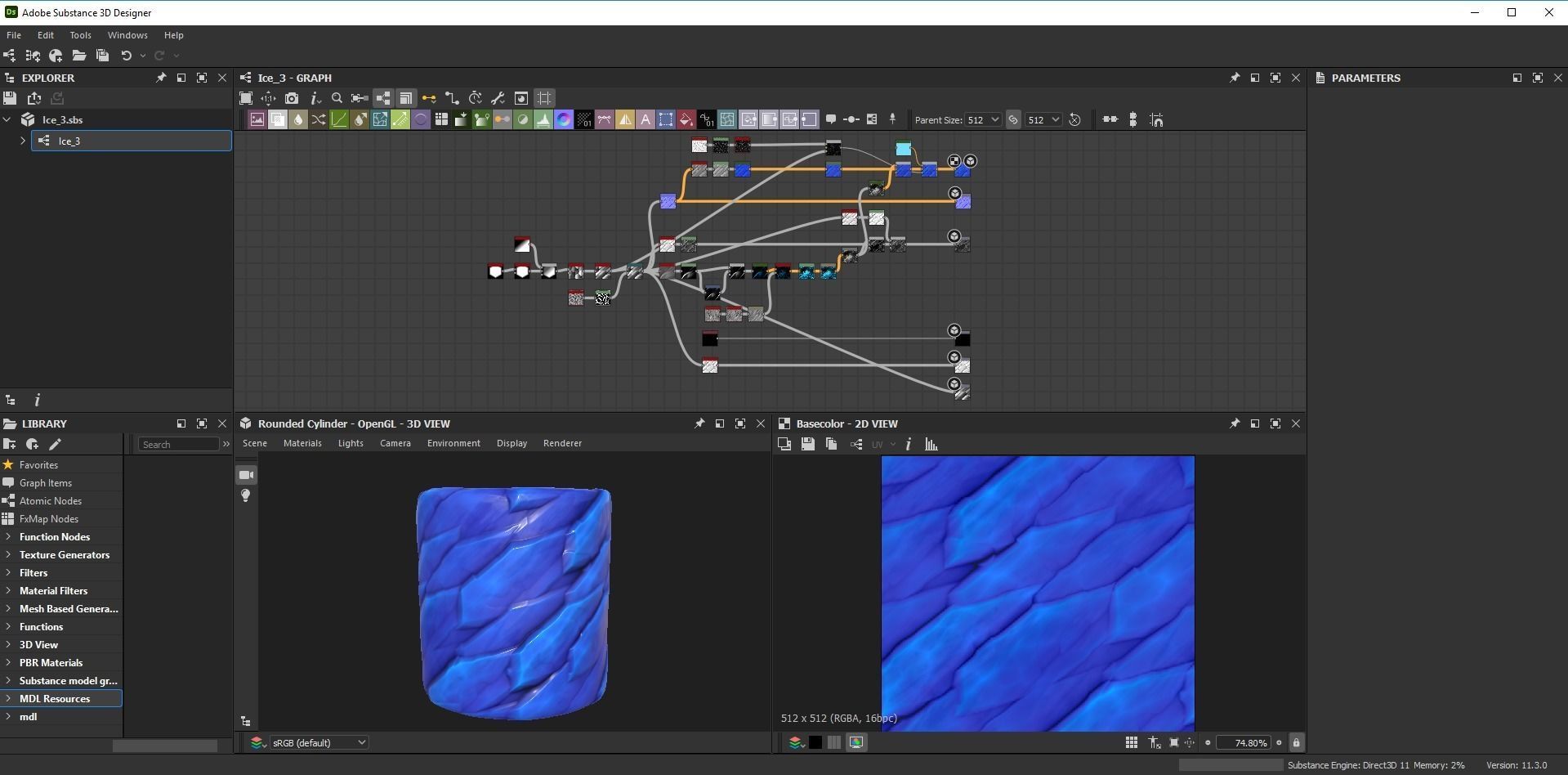Click the new substance graph icon in main toolbar
Image resolution: width=1568 pixels, height=775 pixels.
[x=10, y=56]
